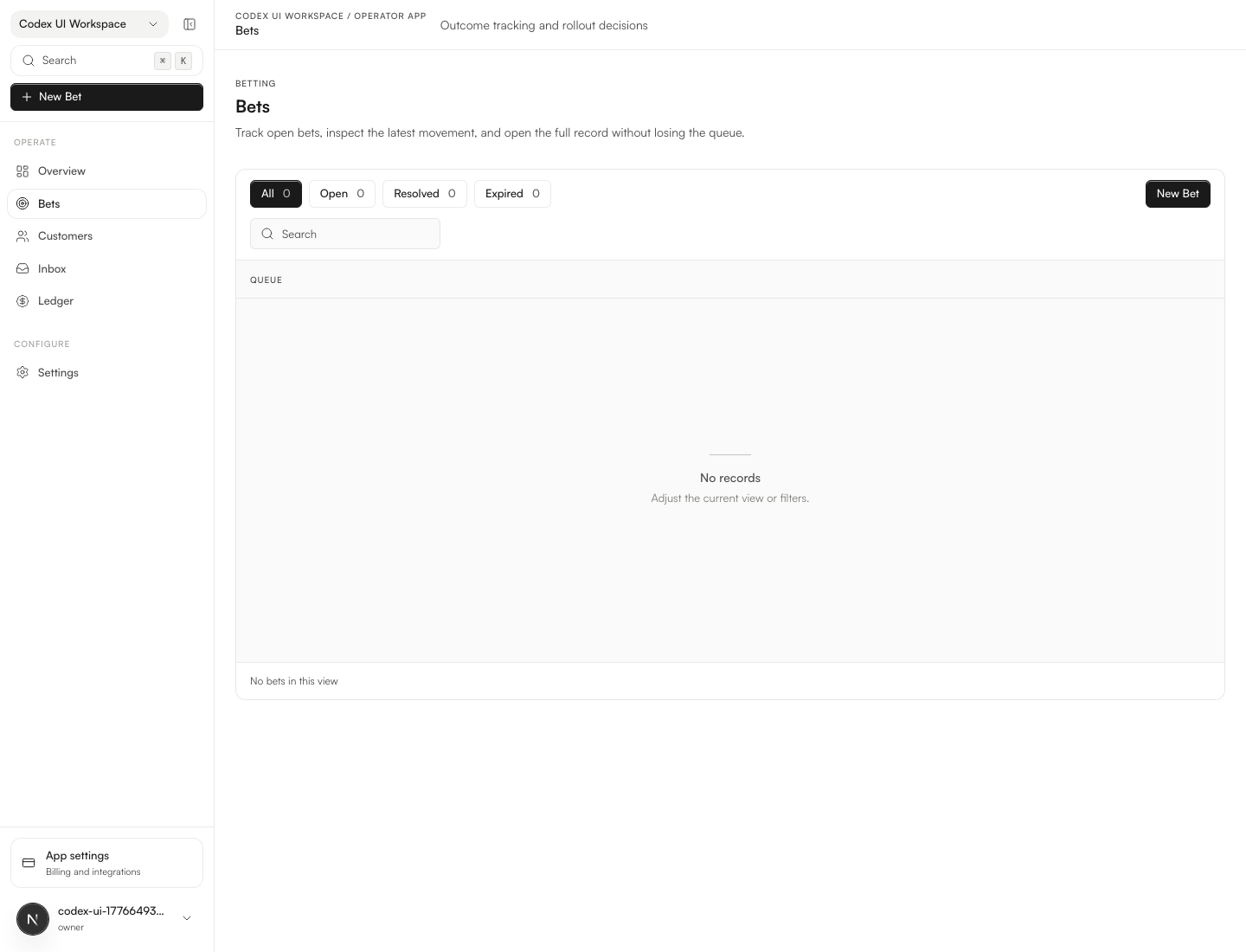
Task: Collapse the sidebar panel icon
Action: (189, 24)
